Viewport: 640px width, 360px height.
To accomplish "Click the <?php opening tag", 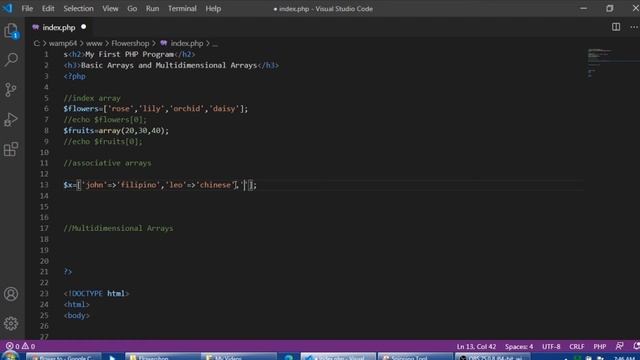I will [x=75, y=76].
